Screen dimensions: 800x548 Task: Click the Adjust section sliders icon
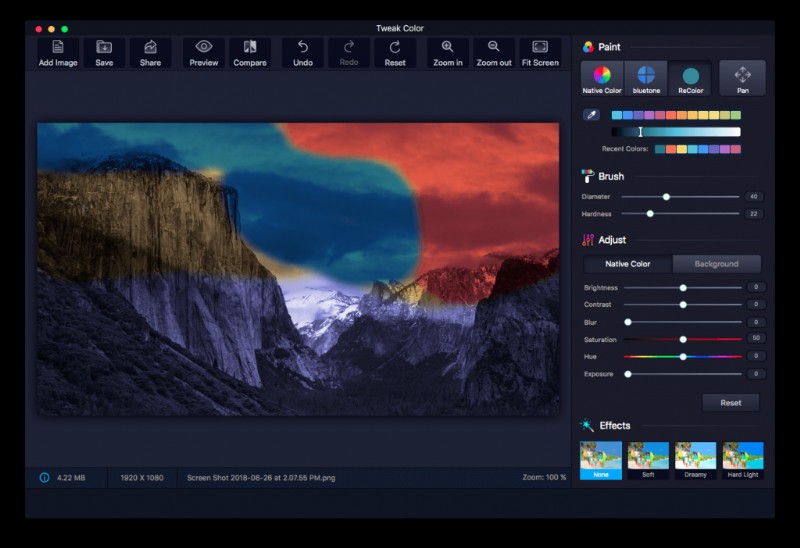pos(588,240)
